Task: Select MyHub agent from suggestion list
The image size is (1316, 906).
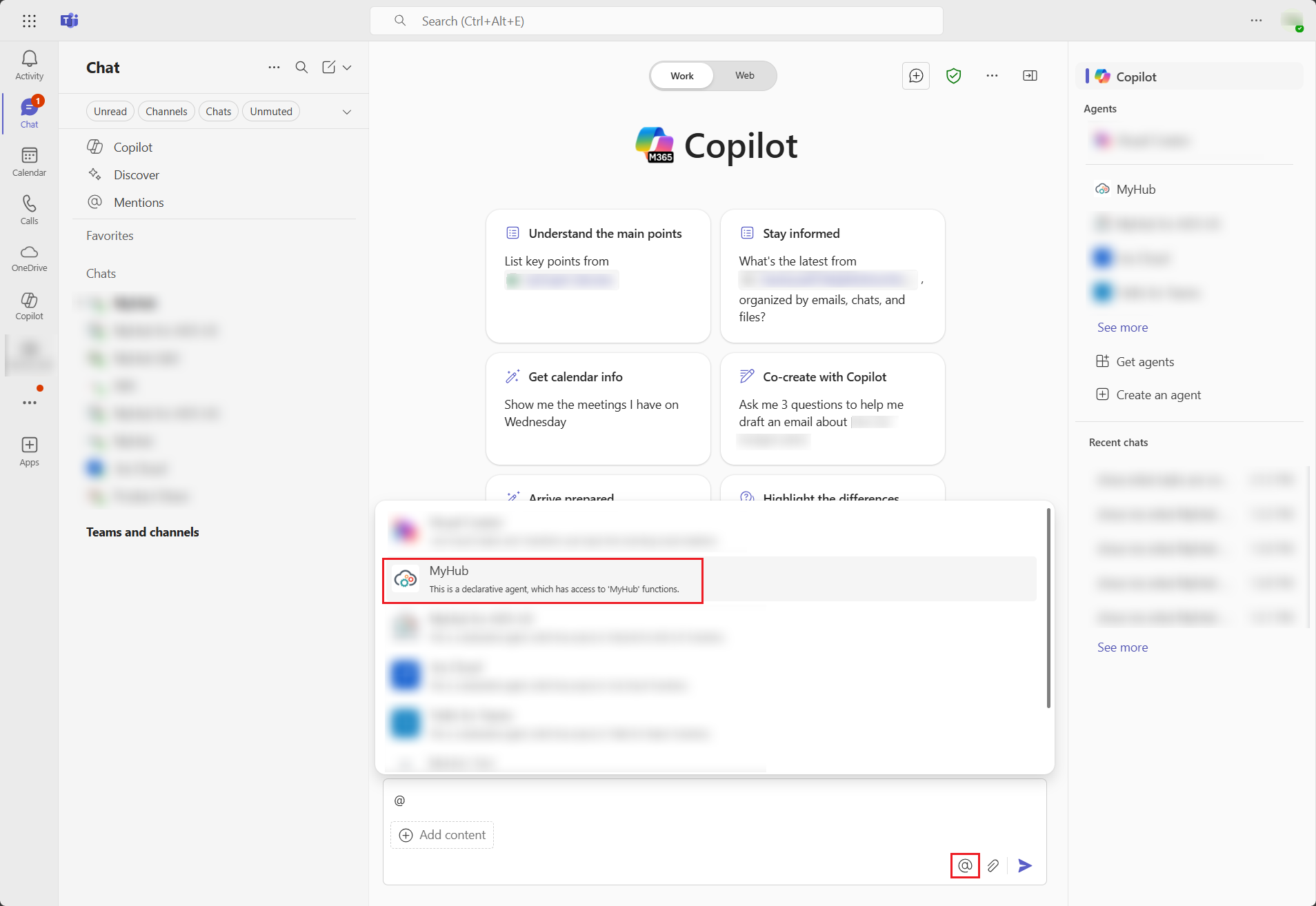Action: [542, 580]
